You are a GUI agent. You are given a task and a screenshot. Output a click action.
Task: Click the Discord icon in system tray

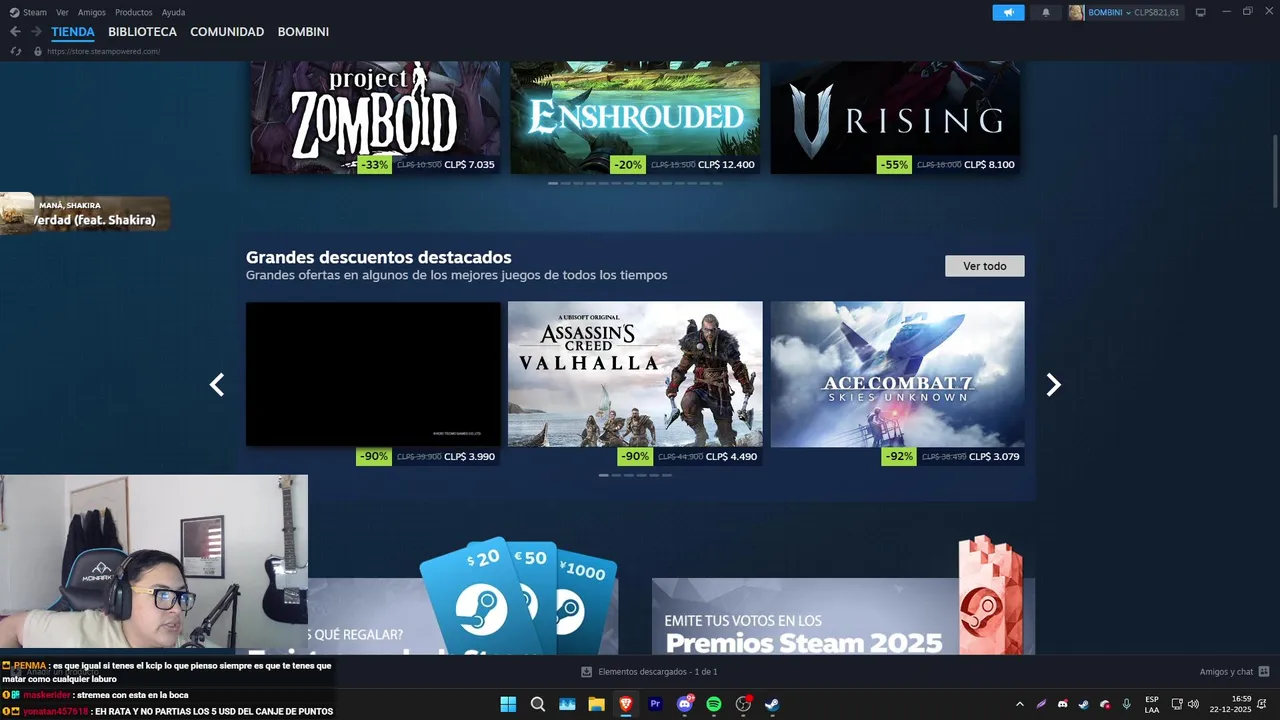point(1062,704)
